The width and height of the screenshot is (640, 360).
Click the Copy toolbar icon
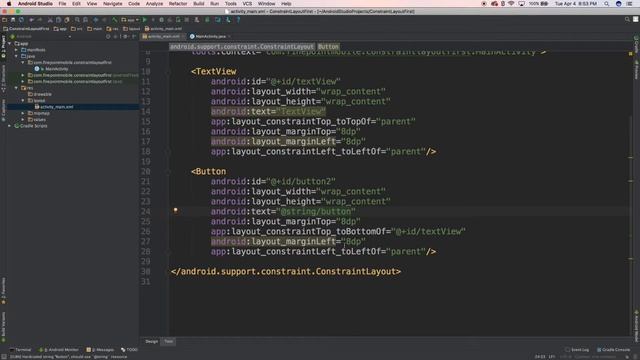(x=58, y=20)
